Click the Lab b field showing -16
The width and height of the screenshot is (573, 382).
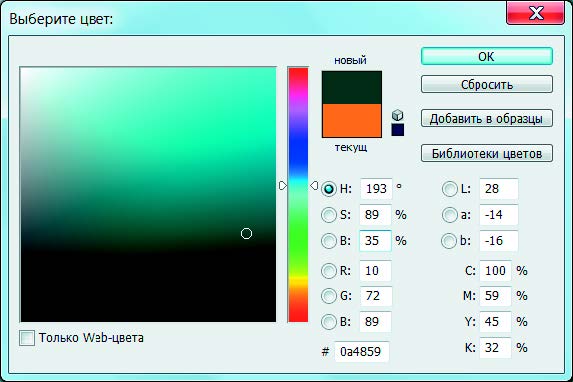point(499,241)
